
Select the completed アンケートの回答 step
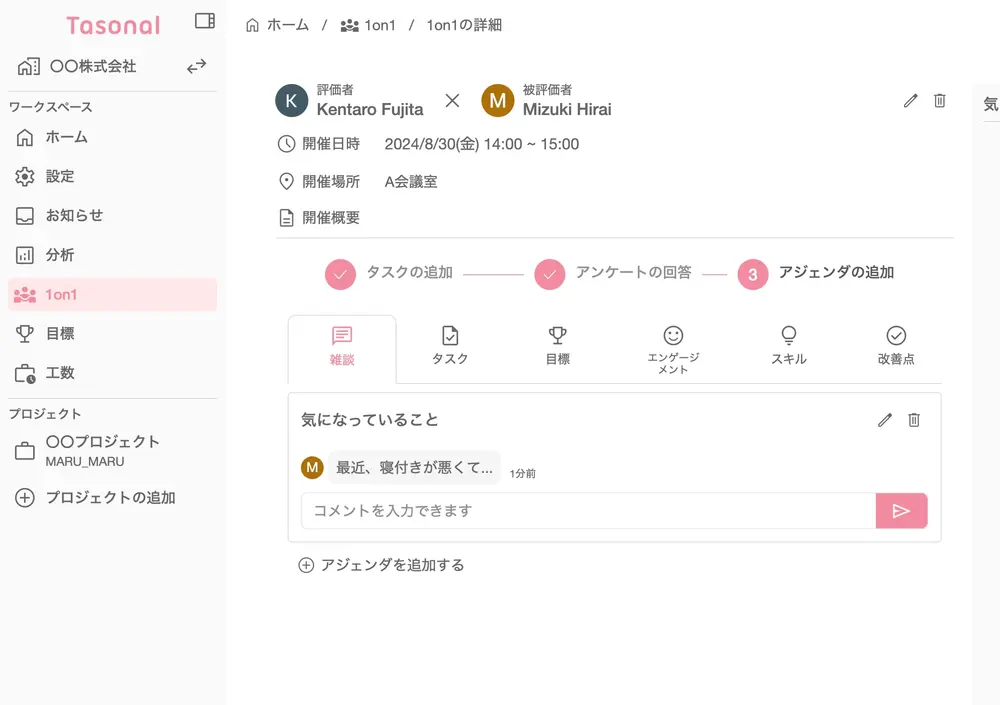pos(550,273)
